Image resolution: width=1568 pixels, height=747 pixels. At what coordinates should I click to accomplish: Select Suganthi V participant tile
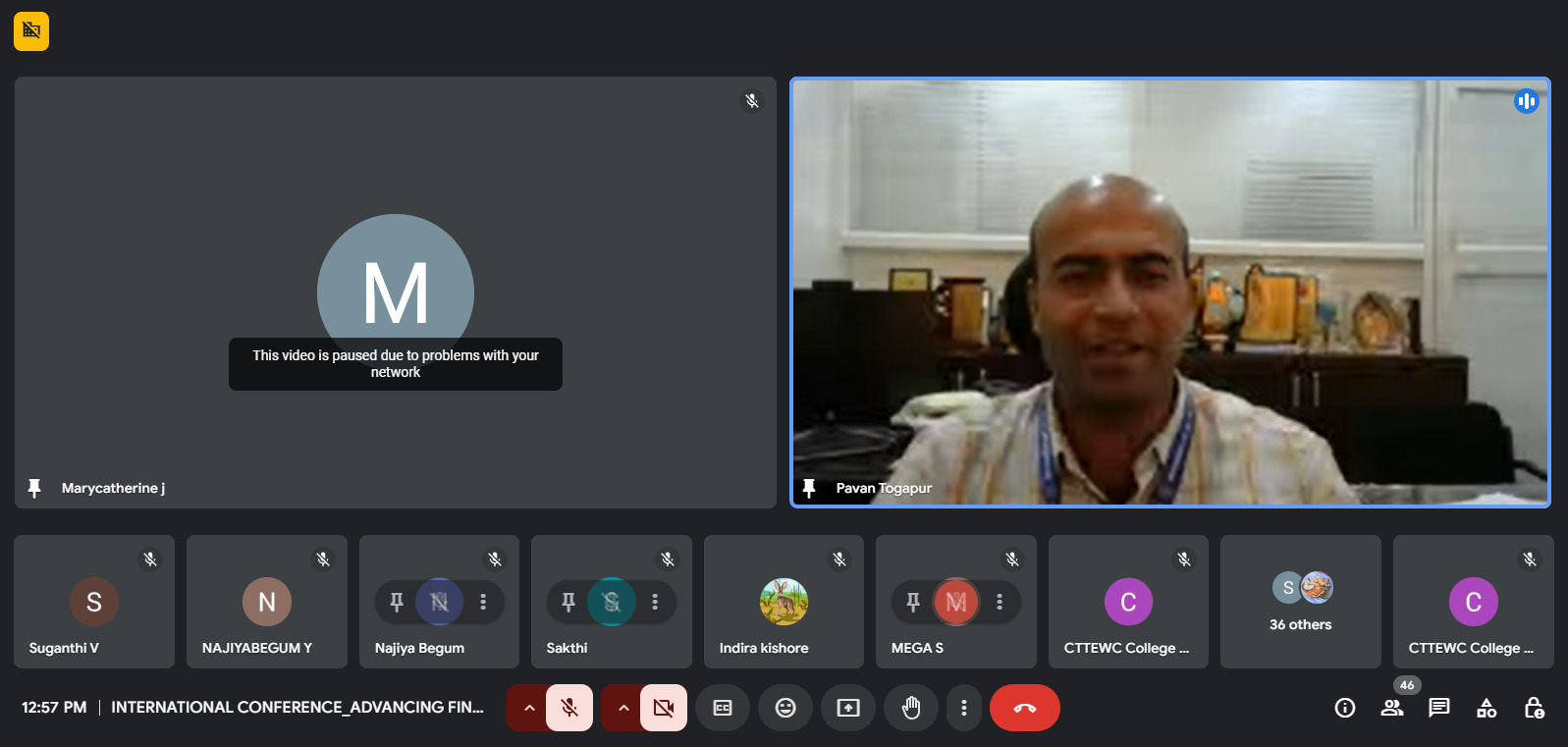[94, 602]
